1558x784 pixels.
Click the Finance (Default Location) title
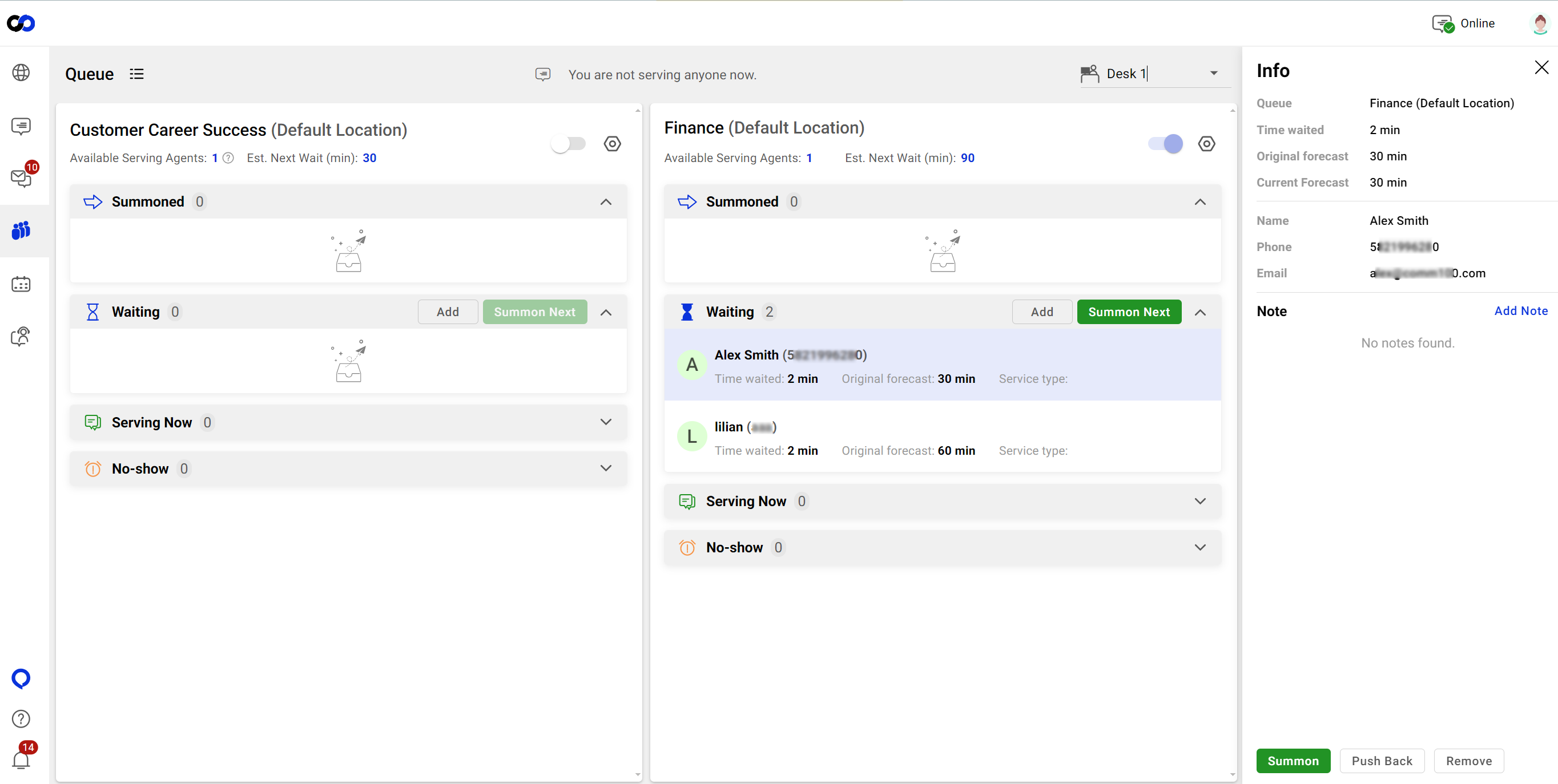(764, 128)
